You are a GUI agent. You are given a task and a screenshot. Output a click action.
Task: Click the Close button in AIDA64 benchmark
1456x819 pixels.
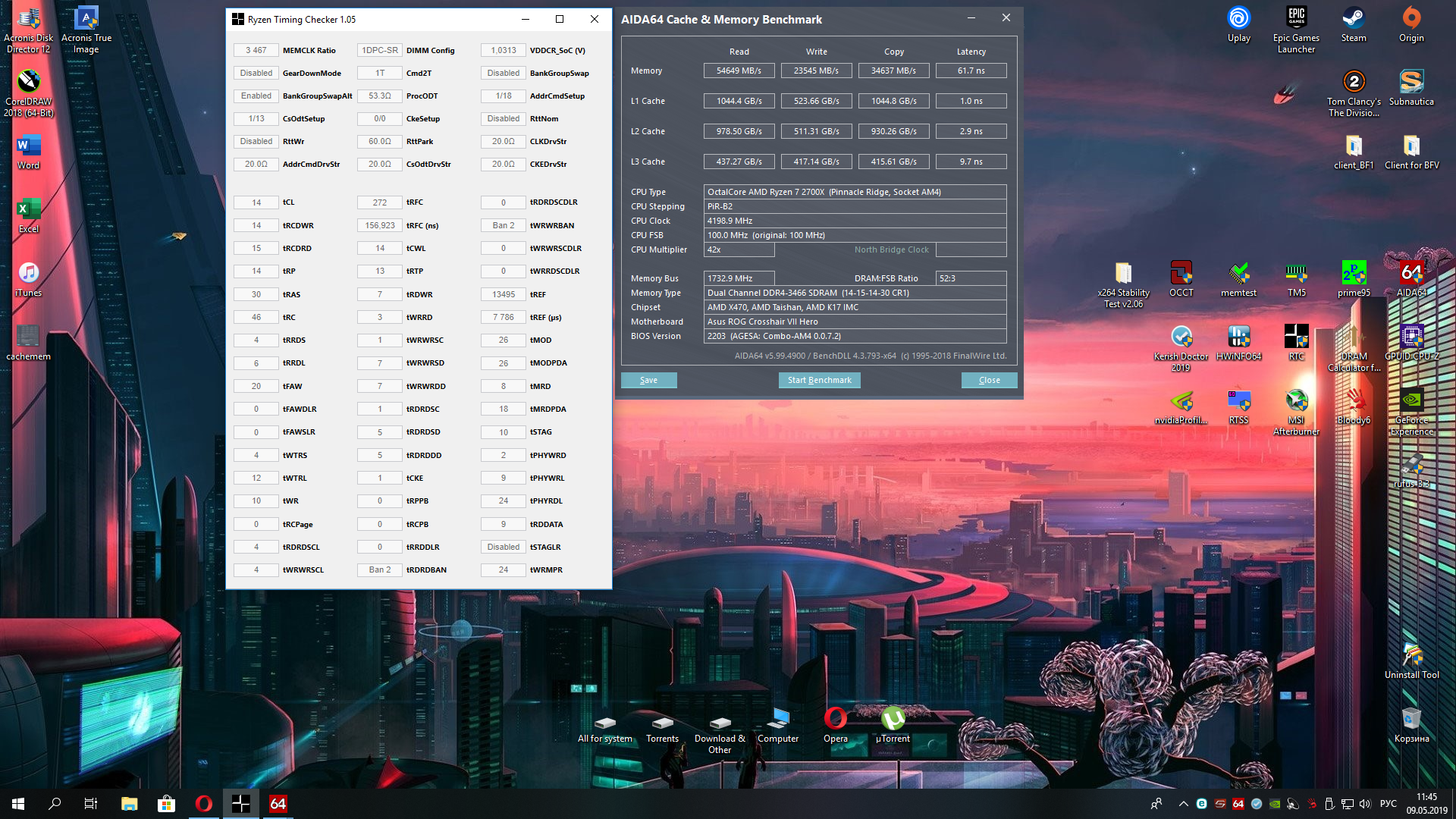[x=989, y=380]
